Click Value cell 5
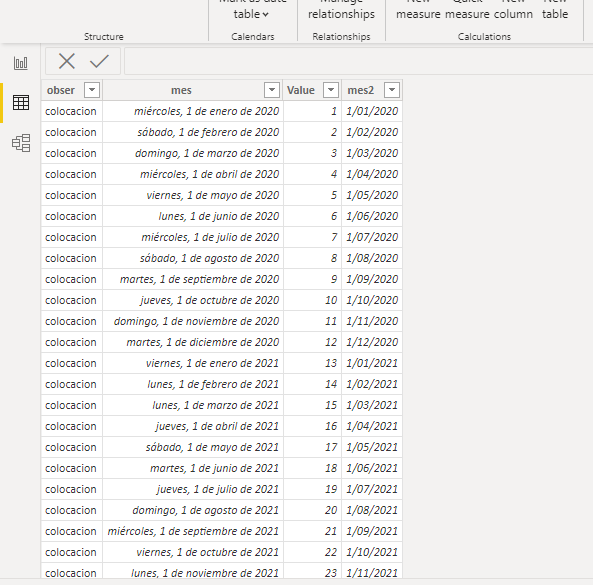The image size is (593, 585). pos(312,195)
